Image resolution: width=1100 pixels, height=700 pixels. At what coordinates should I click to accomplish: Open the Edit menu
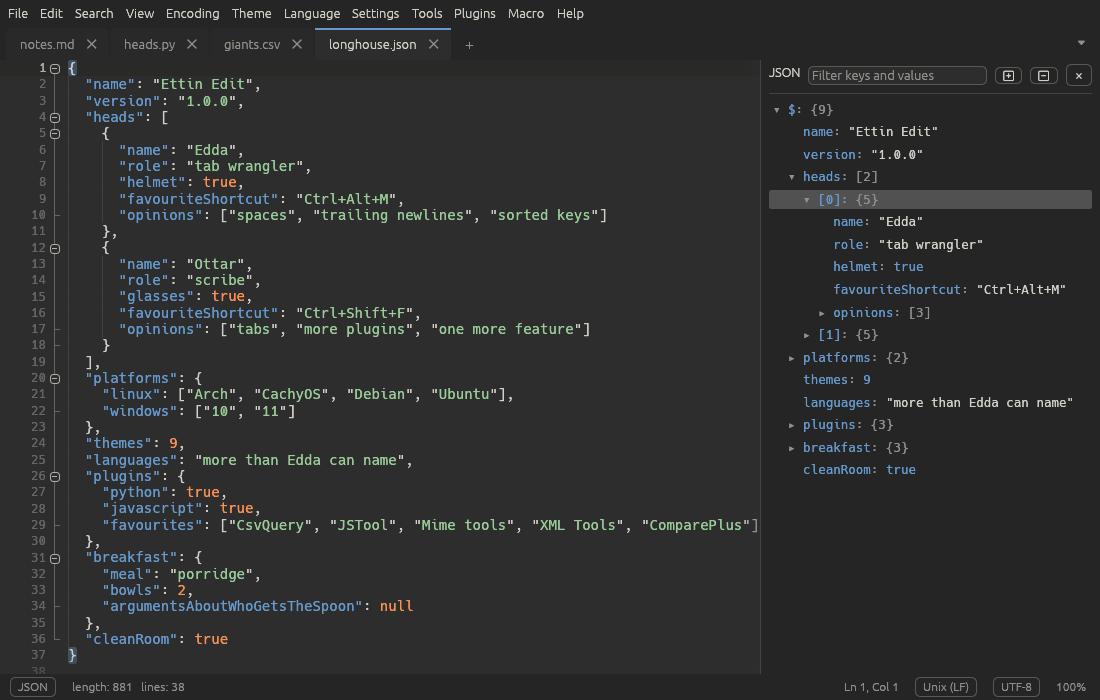pyautogui.click(x=51, y=13)
